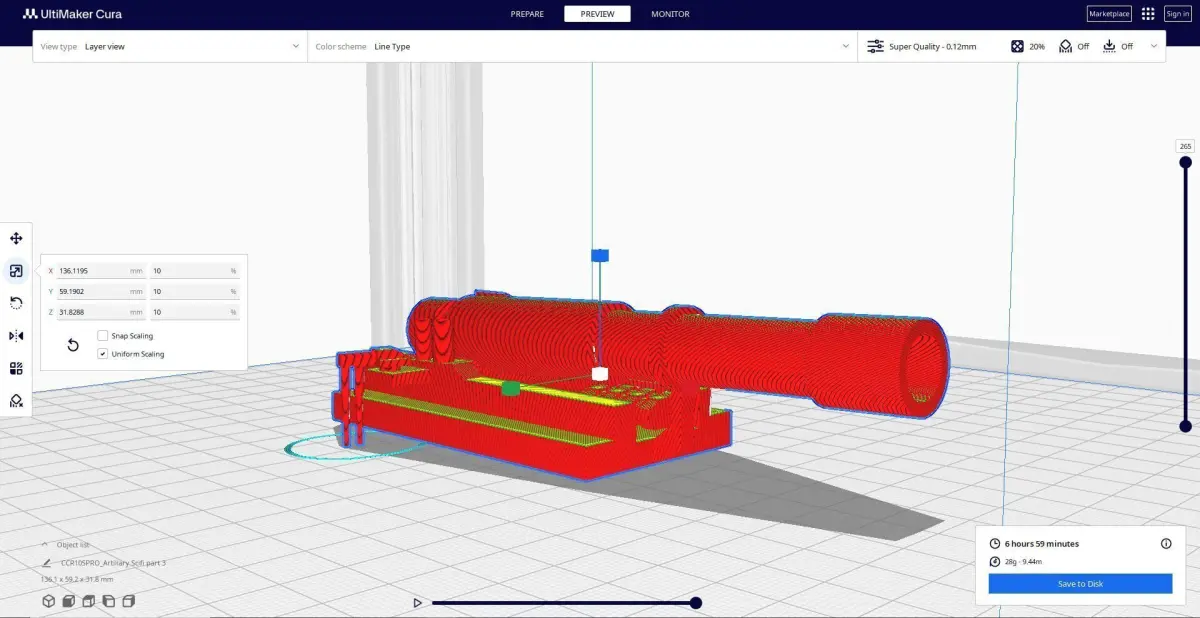
Task: Switch to the PREVIEW stage
Action: (x=597, y=14)
